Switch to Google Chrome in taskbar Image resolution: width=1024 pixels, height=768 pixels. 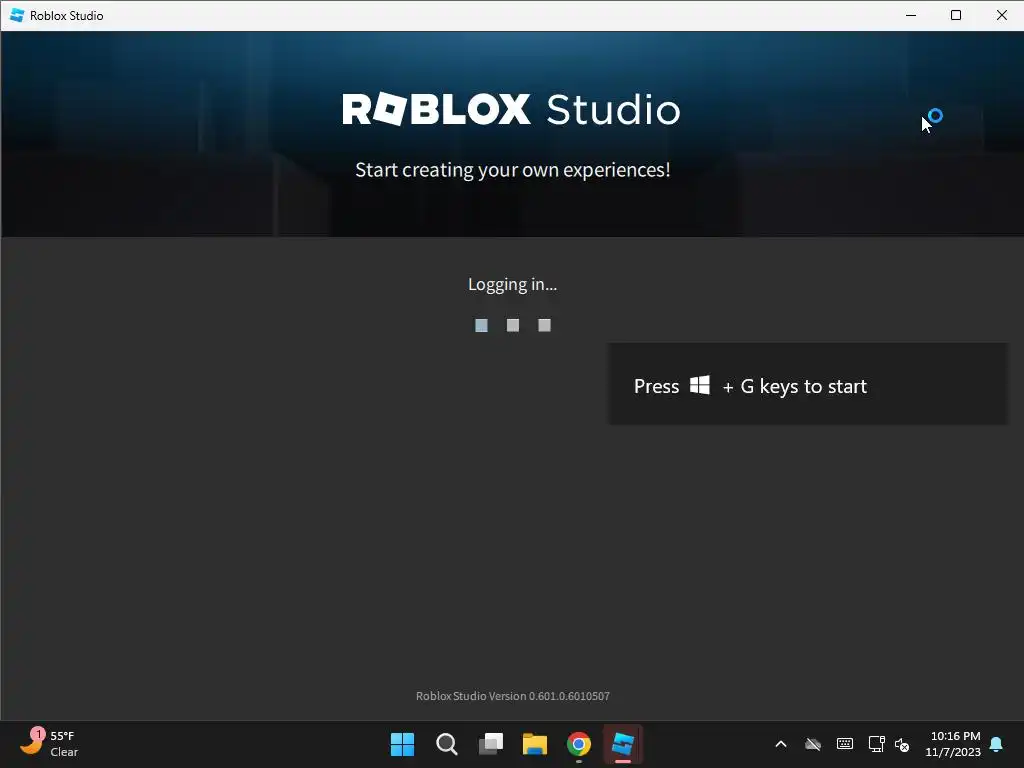(579, 744)
